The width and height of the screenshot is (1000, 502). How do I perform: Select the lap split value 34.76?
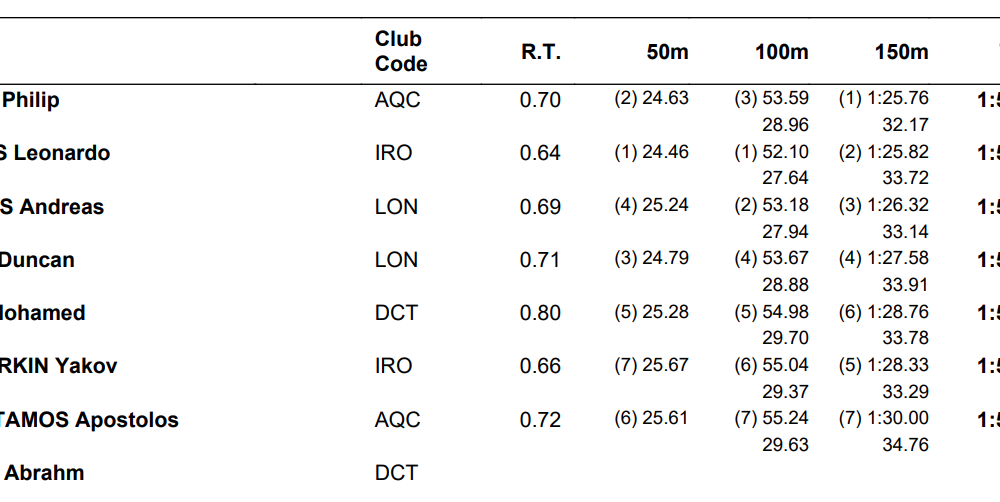[x=905, y=445]
